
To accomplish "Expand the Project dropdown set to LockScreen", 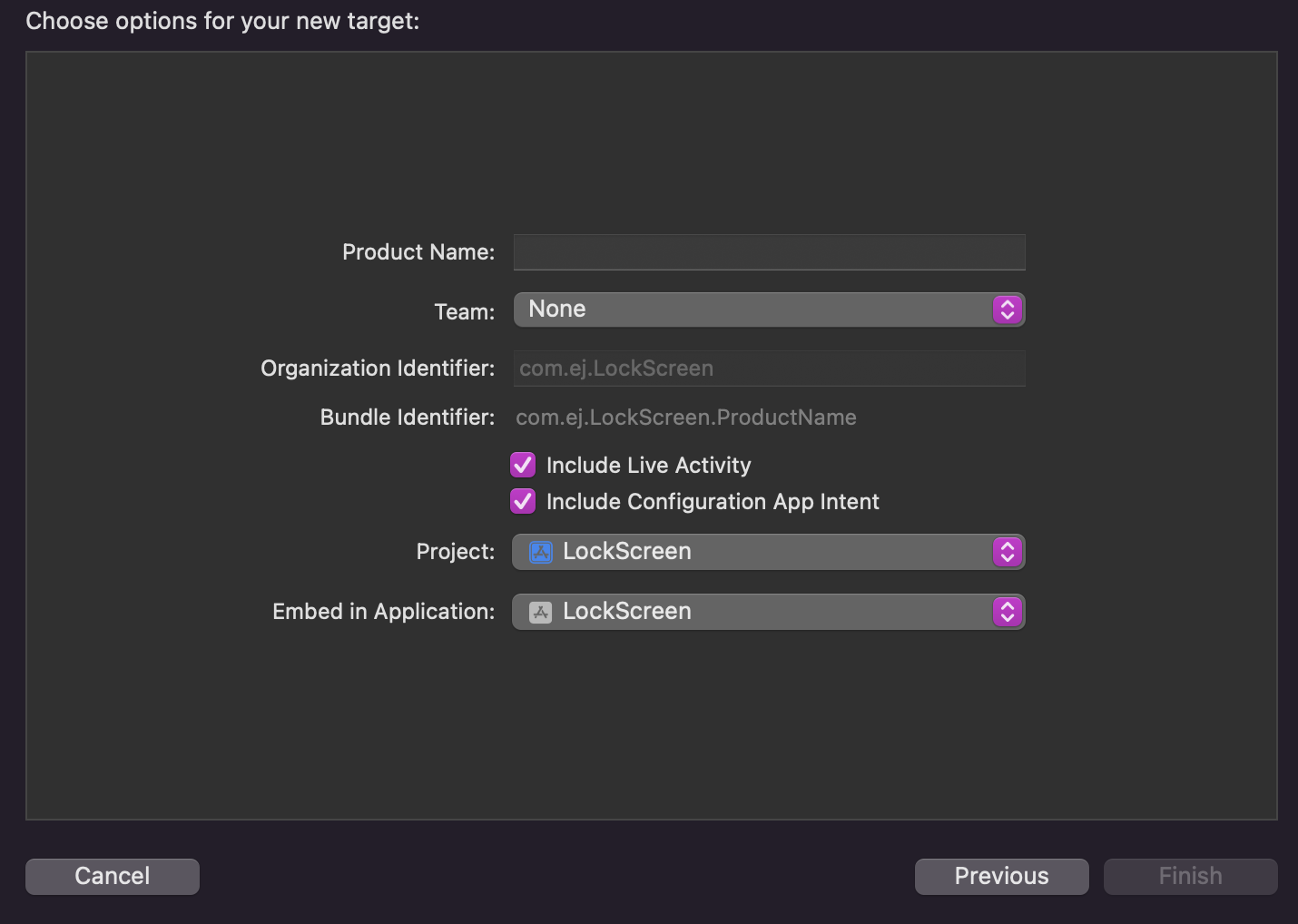I will coord(768,552).
